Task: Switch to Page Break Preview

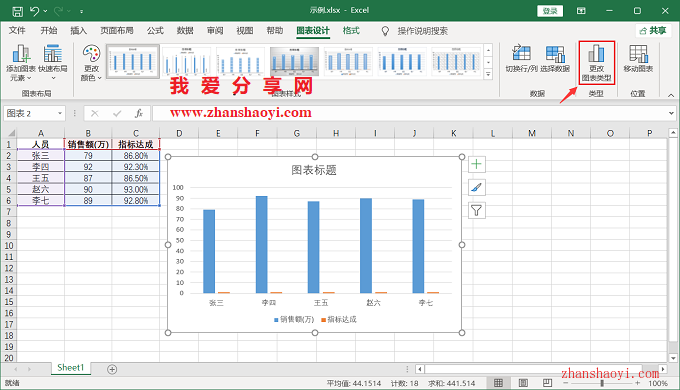Action: (547, 383)
